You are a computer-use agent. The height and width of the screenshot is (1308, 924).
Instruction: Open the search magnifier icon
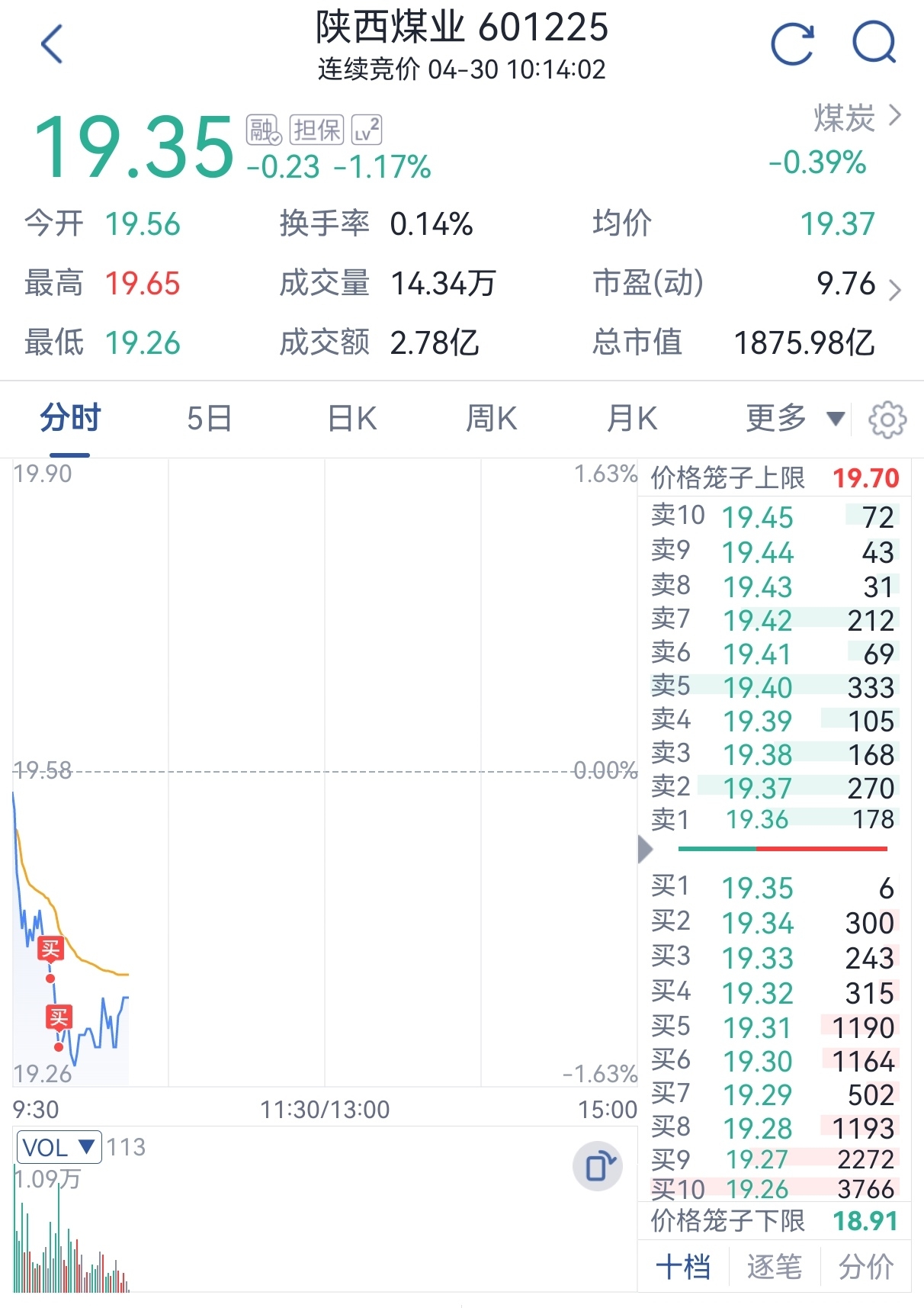pyautogui.click(x=874, y=43)
